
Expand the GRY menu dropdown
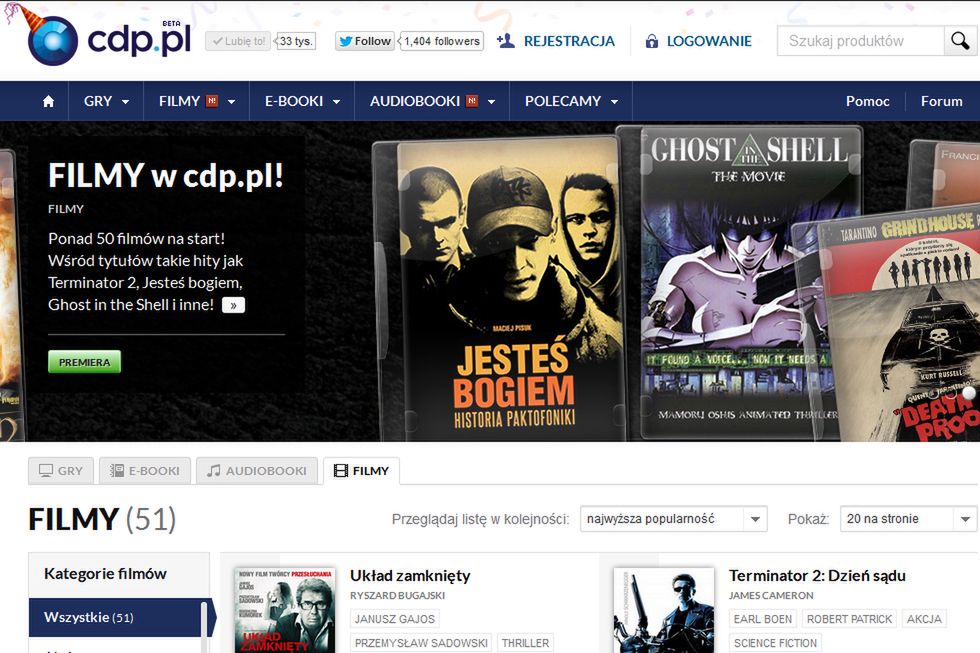[x=106, y=101]
